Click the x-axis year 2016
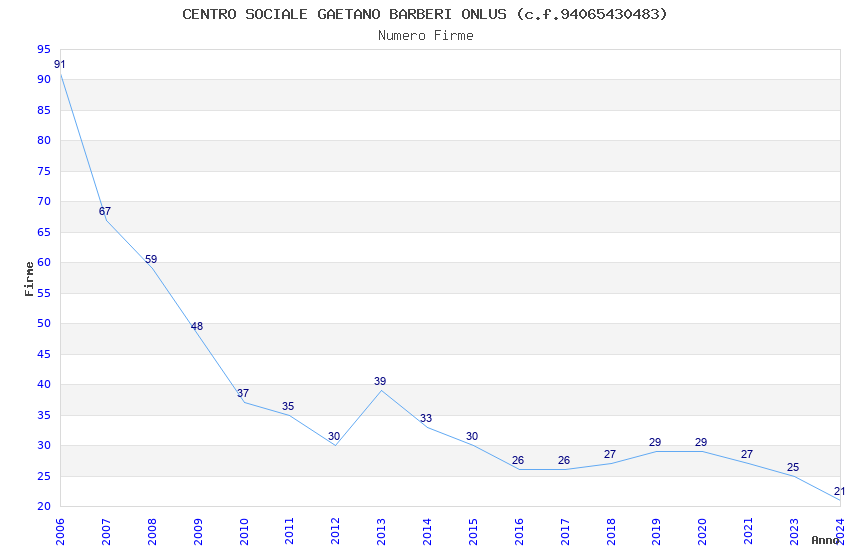The height and width of the screenshot is (550, 850). tap(519, 532)
